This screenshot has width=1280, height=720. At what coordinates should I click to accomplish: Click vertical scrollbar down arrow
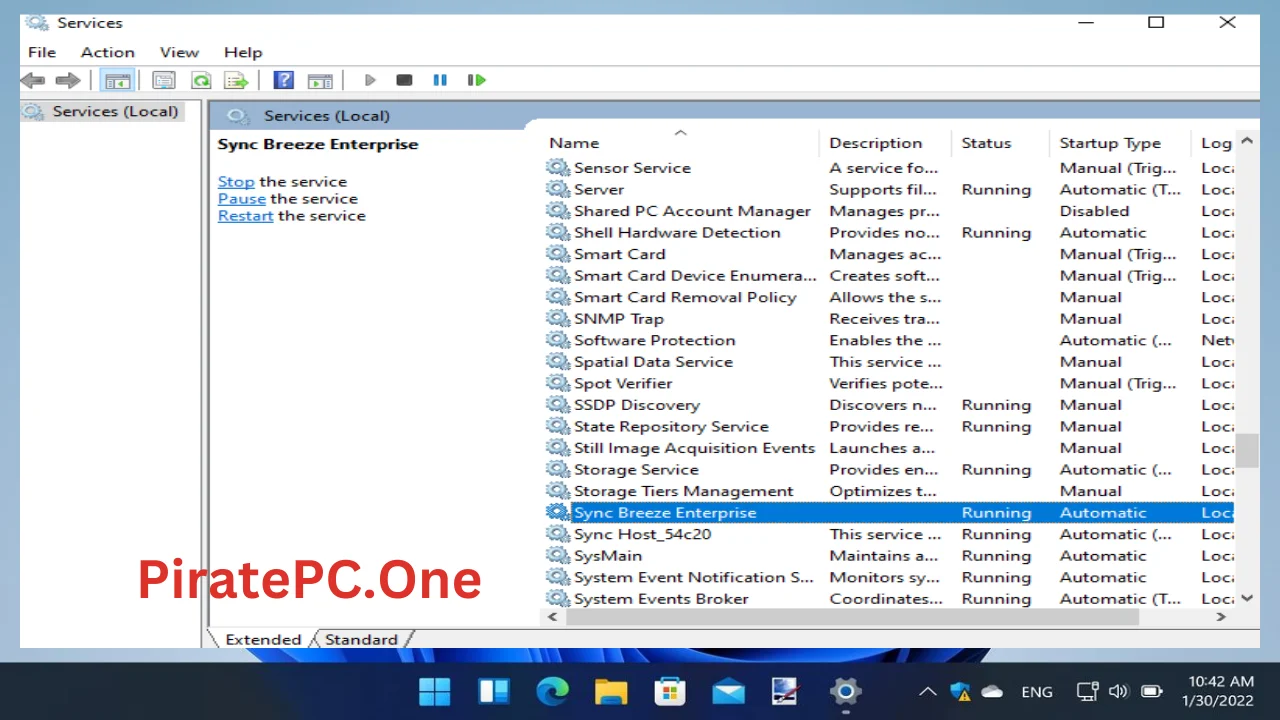[1247, 598]
